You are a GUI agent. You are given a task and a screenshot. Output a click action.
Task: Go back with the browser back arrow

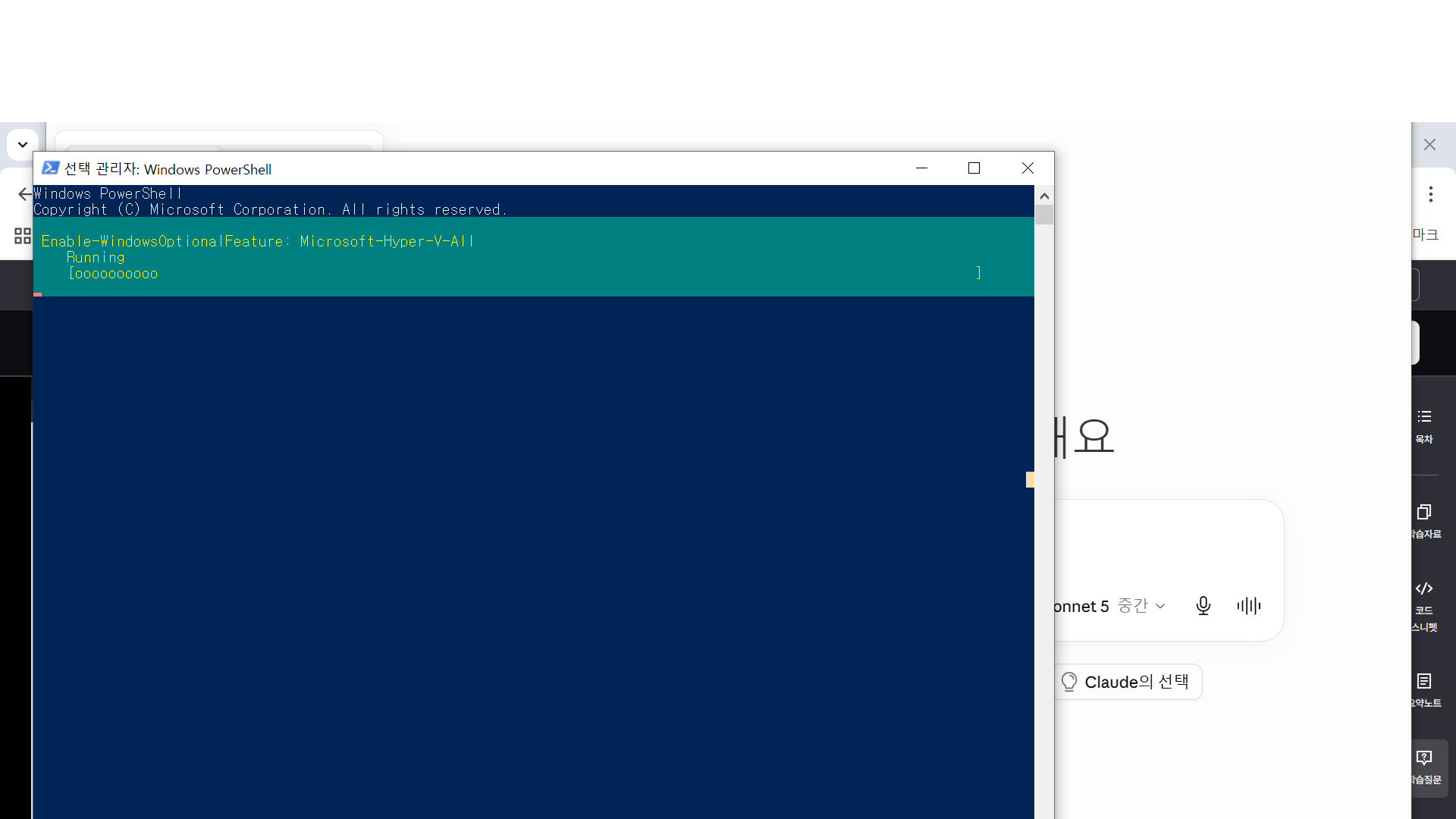tap(24, 194)
